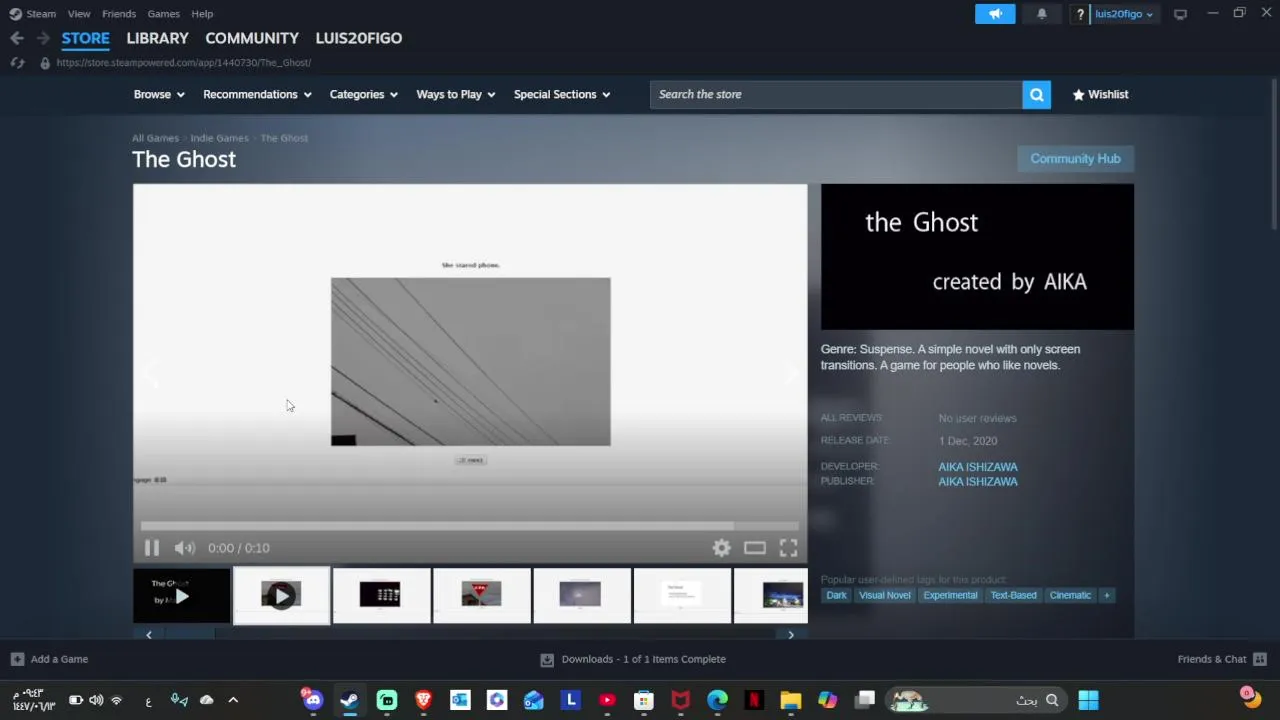Screen dimensions: 1280x720
Task: Click the store search magnifier button
Action: [1036, 94]
